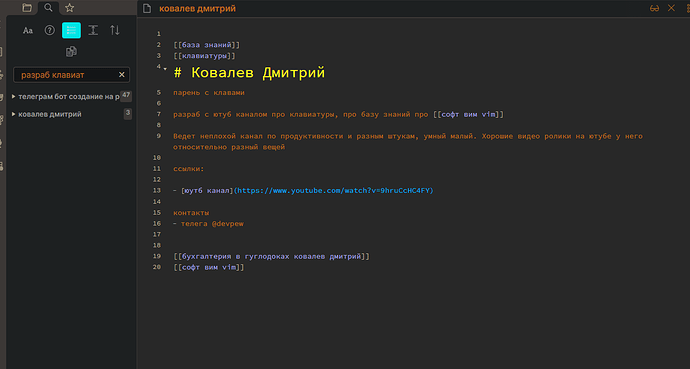Image resolution: width=690 pixels, height=369 pixels.
Task: Clear the search query field
Action: point(122,75)
